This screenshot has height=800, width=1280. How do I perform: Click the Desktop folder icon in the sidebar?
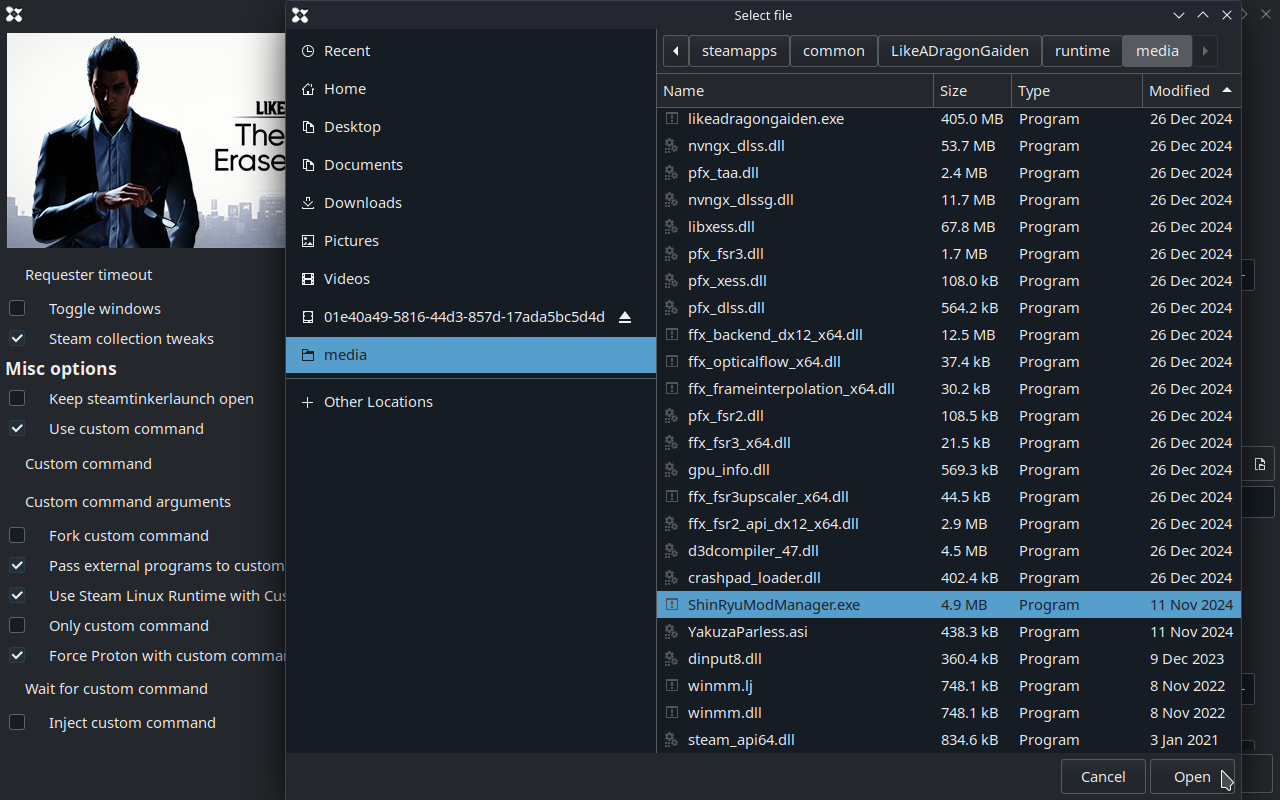click(308, 127)
